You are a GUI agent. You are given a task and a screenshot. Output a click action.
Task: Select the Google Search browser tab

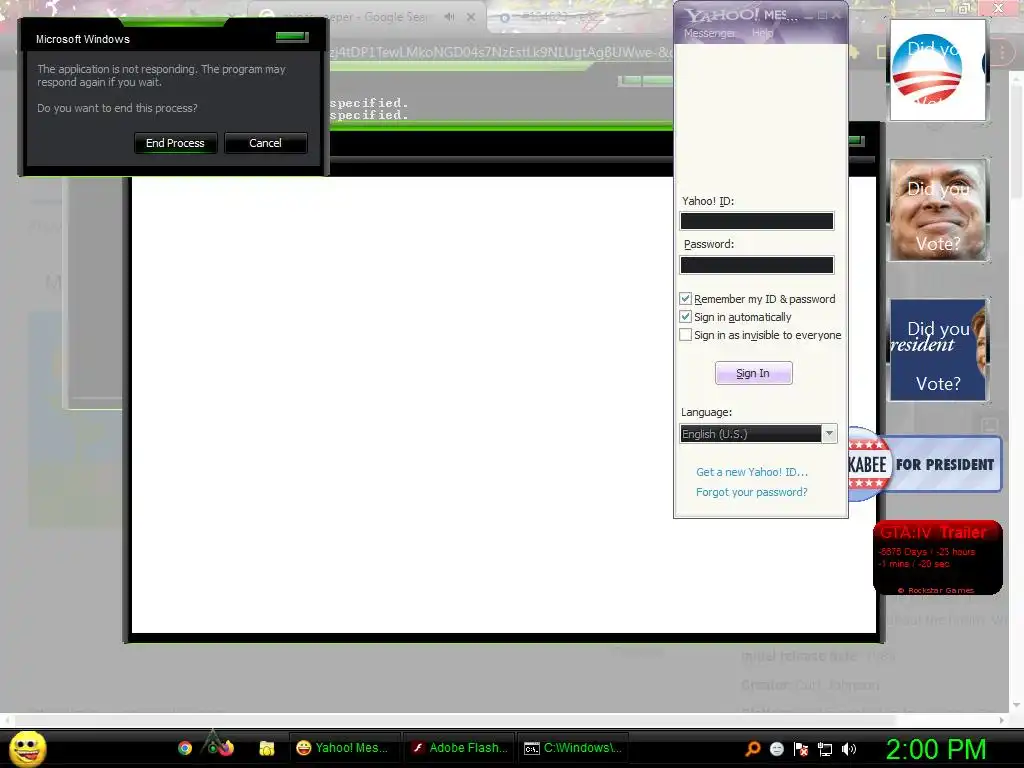[x=366, y=17]
